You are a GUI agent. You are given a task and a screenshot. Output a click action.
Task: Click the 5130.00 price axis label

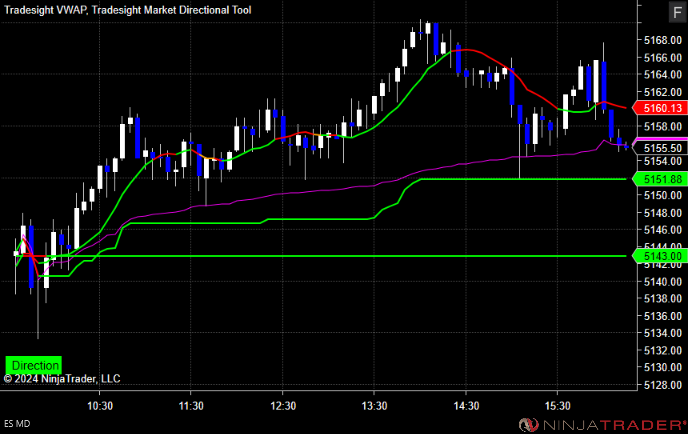pyautogui.click(x=663, y=367)
